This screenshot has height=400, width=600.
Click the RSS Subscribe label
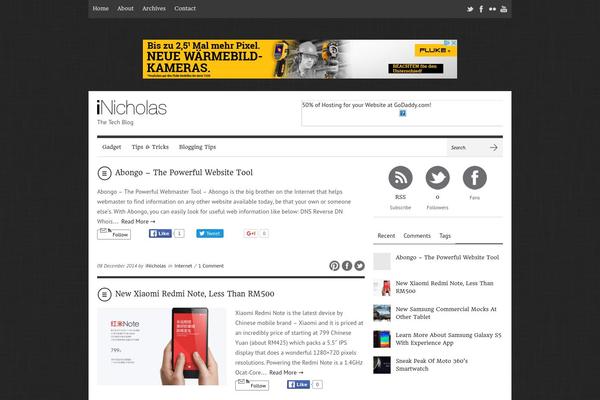[400, 207]
